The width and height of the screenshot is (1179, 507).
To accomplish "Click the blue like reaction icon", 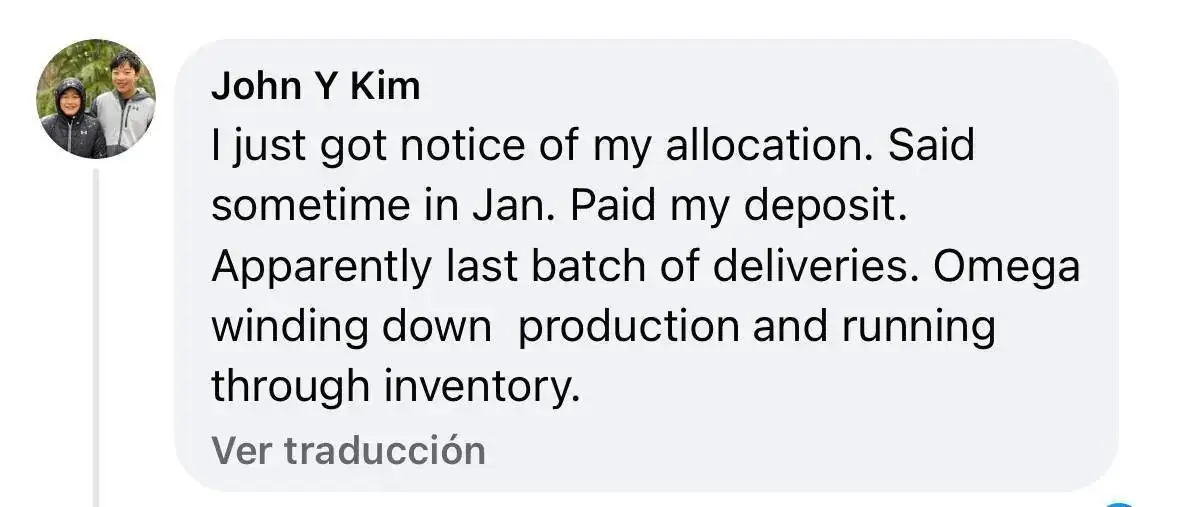I will pyautogui.click(x=1121, y=503).
